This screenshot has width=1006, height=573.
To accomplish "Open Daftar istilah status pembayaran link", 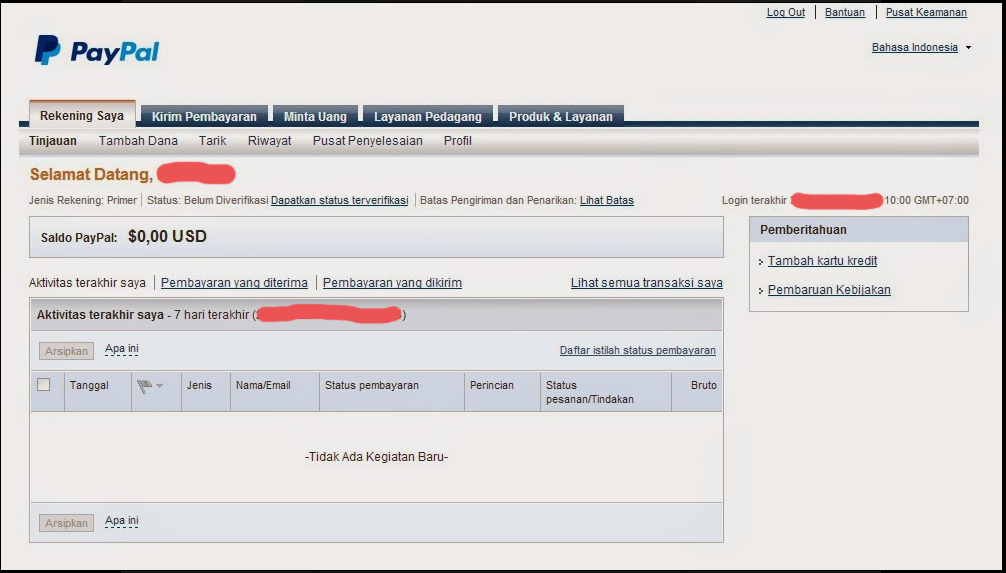I will click(x=638, y=350).
